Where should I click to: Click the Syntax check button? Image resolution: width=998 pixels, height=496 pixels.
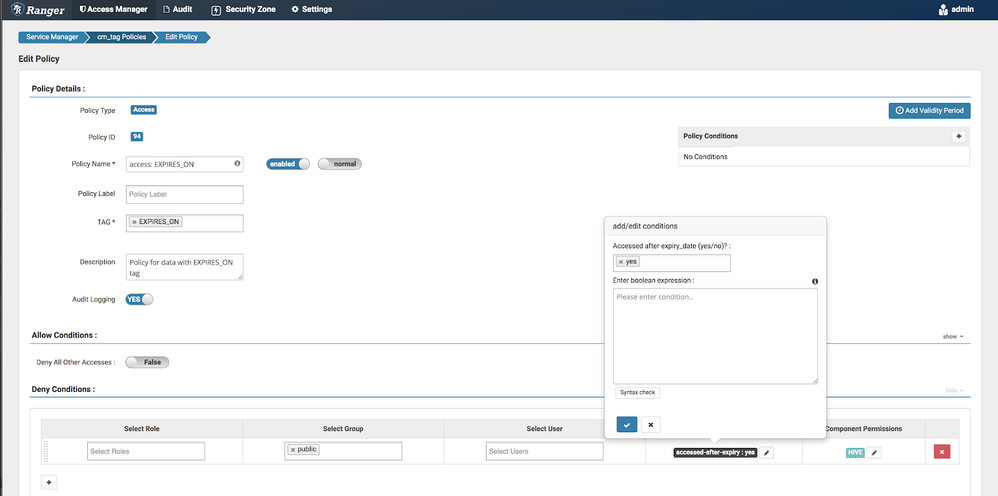637,392
